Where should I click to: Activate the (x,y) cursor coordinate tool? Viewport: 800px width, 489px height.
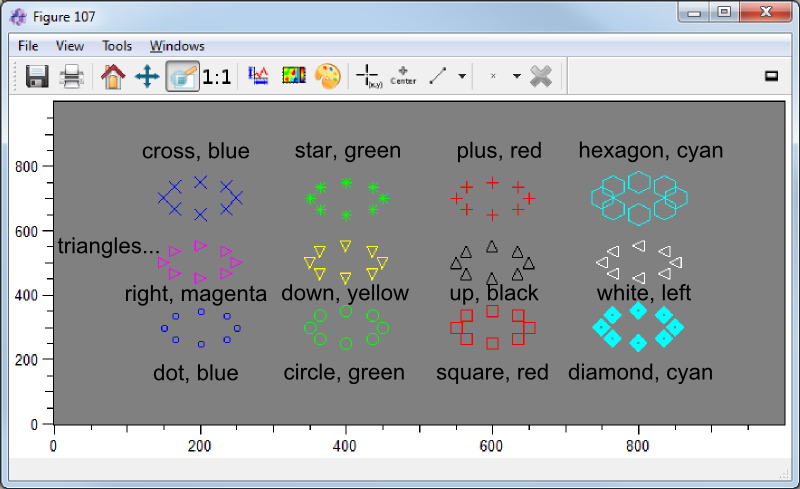[x=368, y=76]
